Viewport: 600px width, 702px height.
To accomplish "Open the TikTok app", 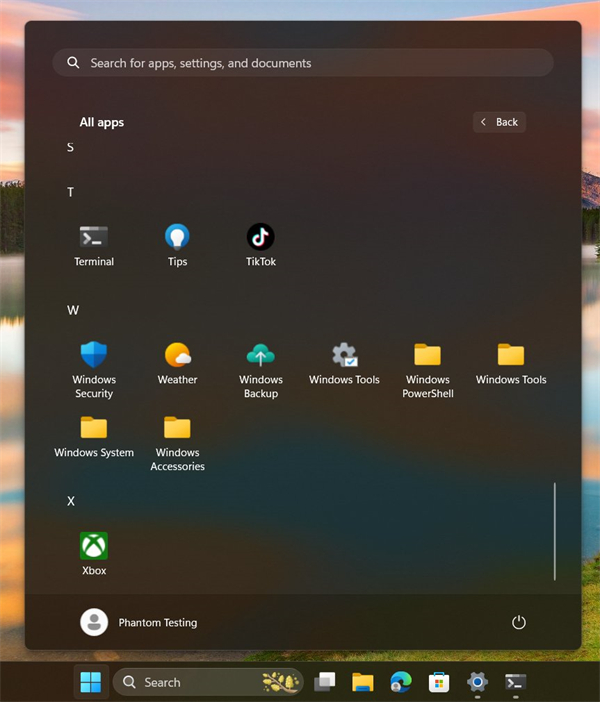I will click(x=261, y=246).
